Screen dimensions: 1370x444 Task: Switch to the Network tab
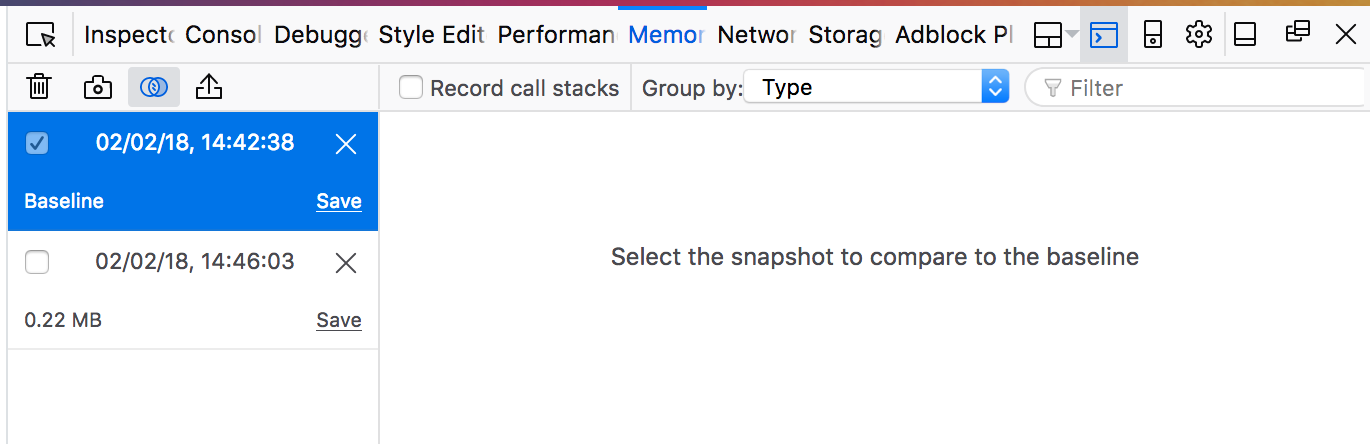(x=757, y=36)
